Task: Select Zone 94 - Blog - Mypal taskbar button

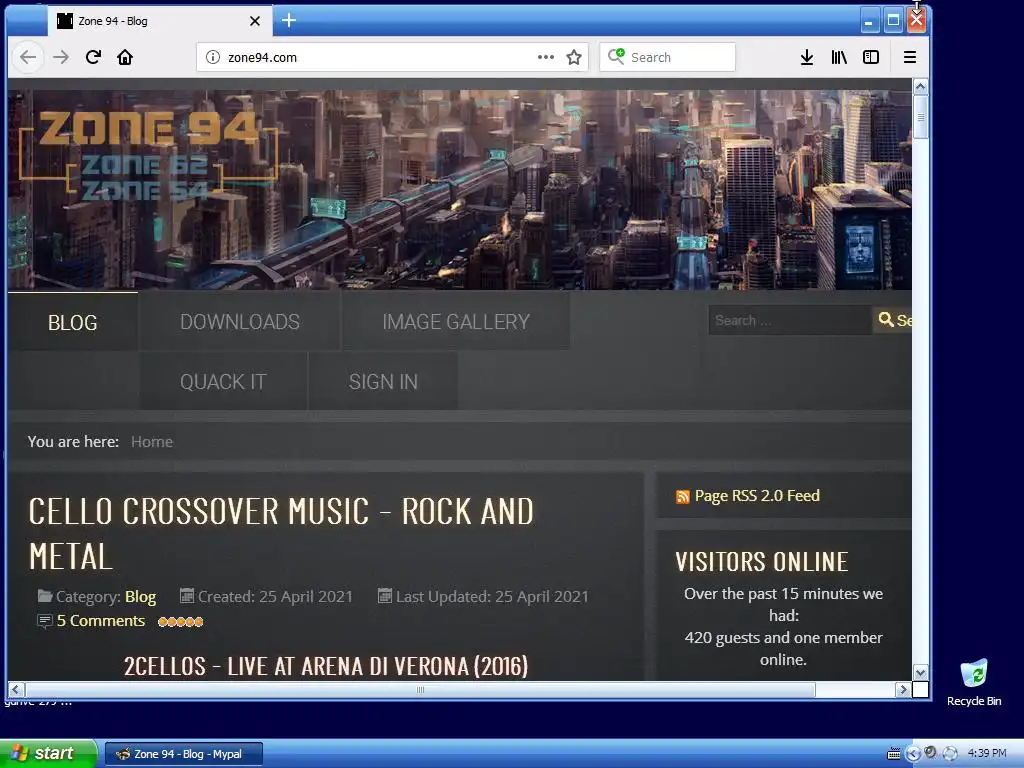Action: click(184, 754)
